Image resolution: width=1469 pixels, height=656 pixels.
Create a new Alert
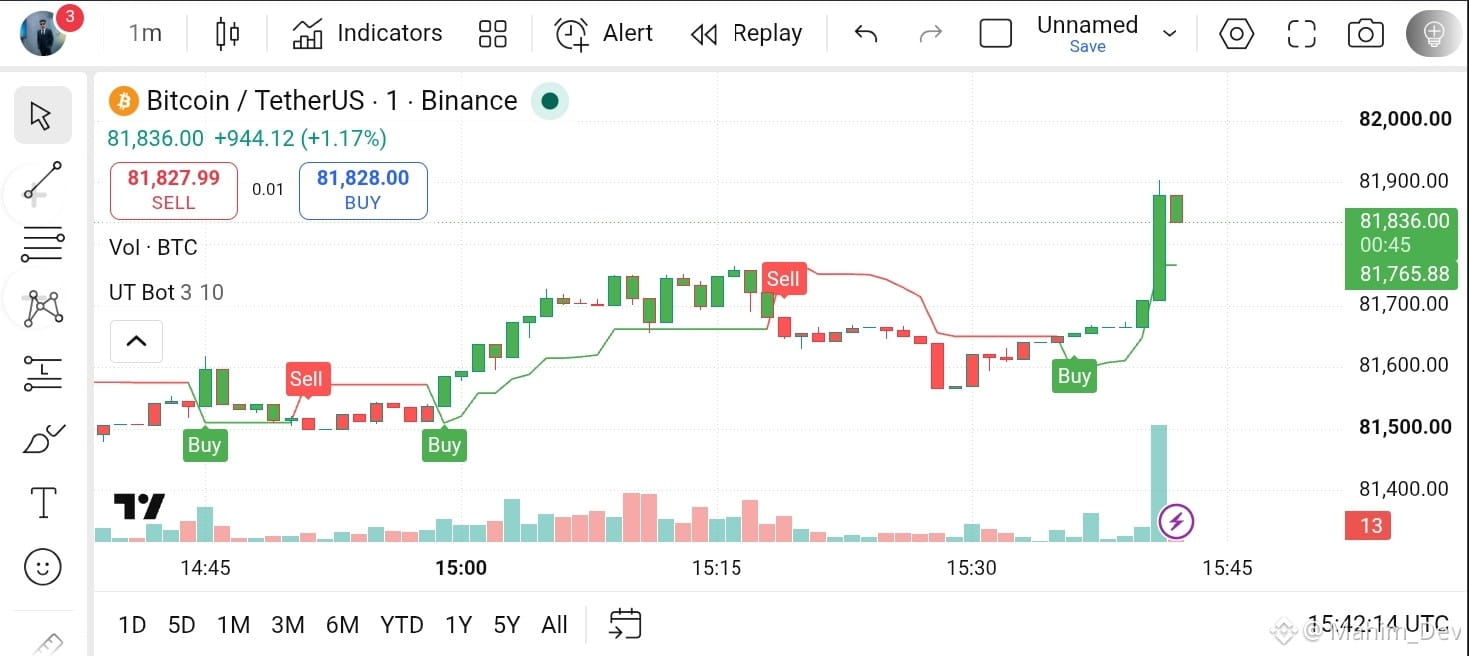point(604,34)
